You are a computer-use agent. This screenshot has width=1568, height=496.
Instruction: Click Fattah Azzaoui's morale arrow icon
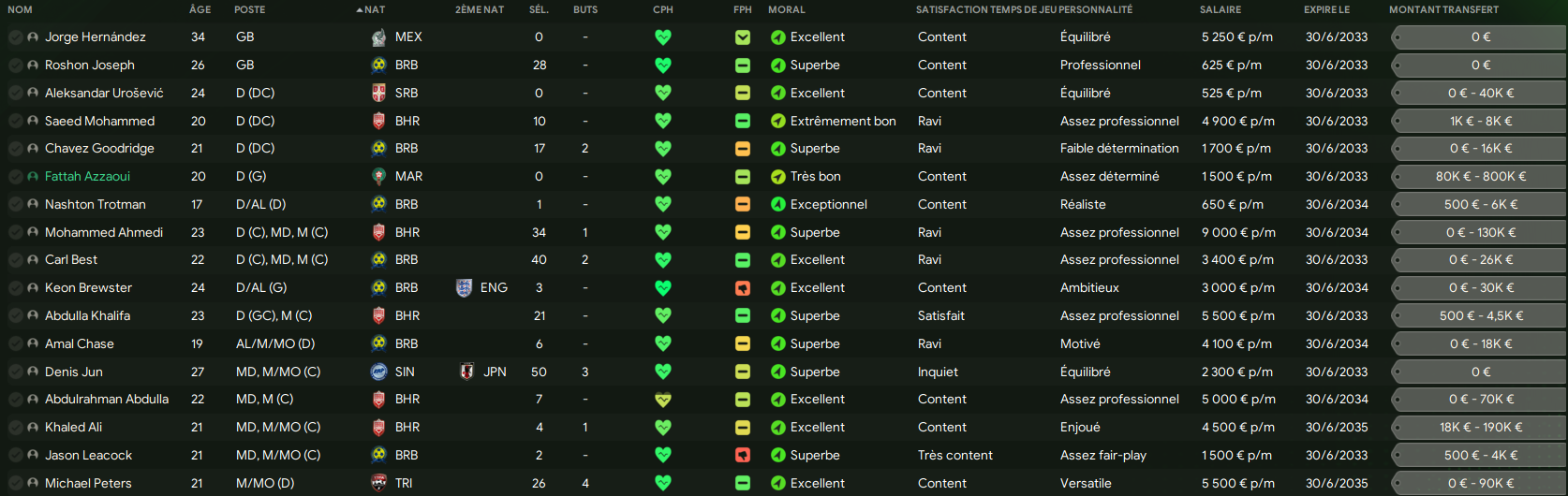click(x=777, y=177)
